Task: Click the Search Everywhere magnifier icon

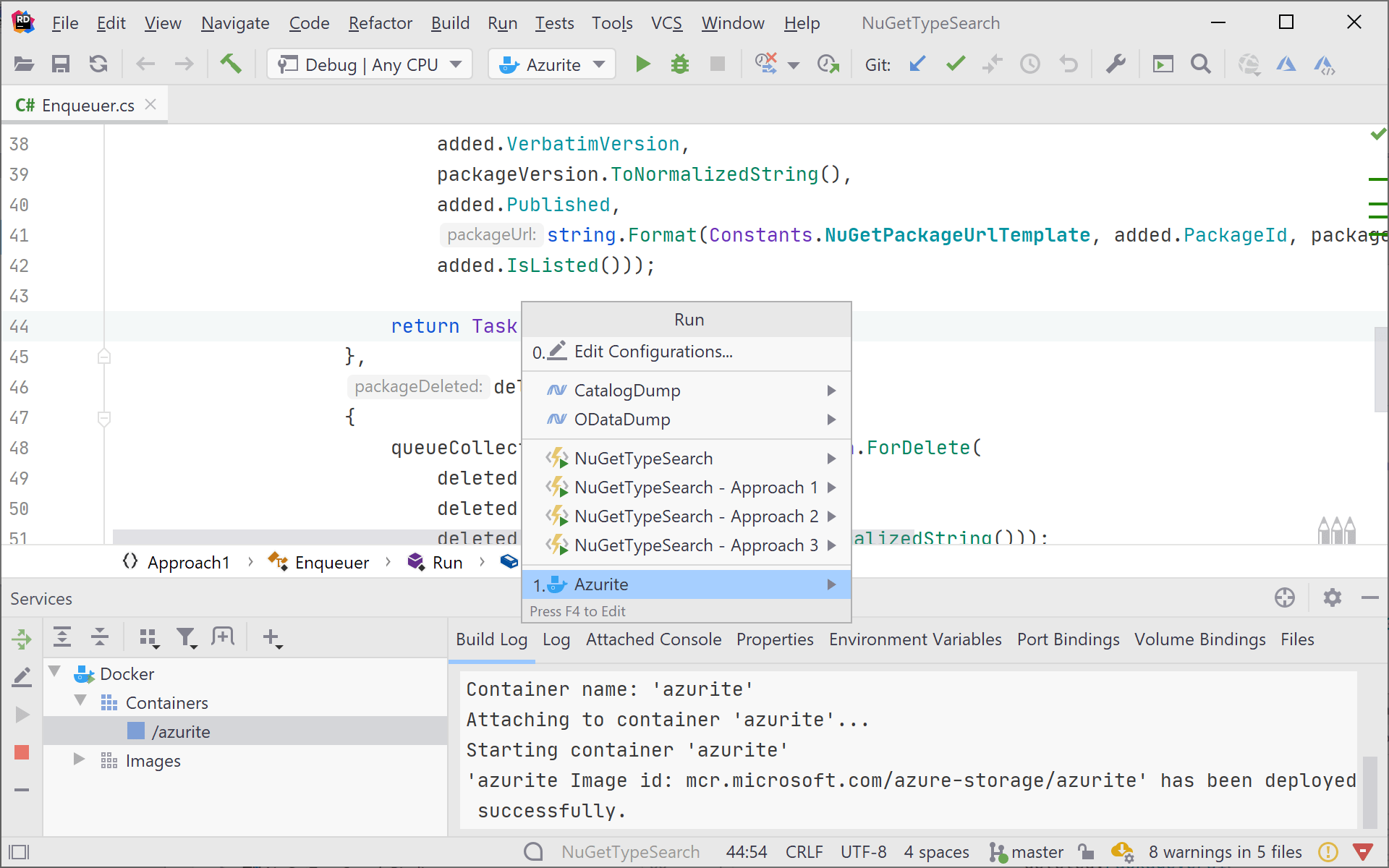Action: point(1201,64)
